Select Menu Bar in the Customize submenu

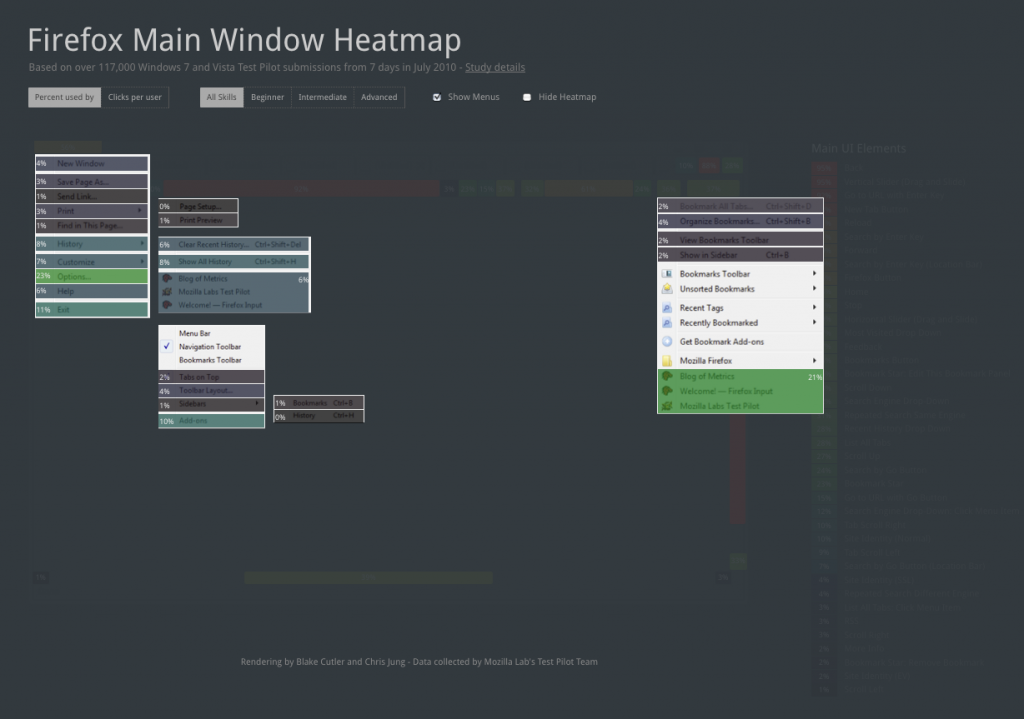coord(212,333)
